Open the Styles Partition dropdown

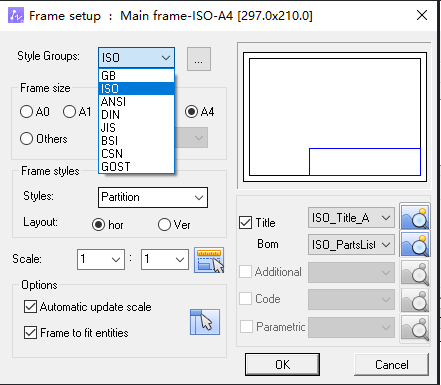(153, 197)
